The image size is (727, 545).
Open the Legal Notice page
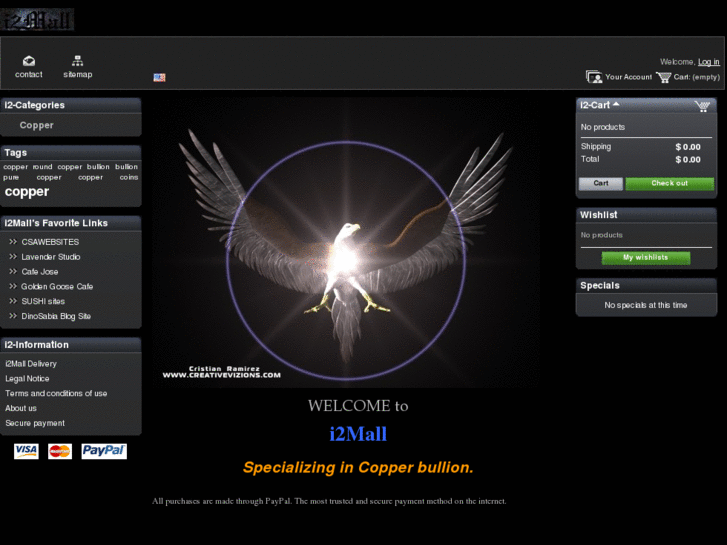pos(27,379)
